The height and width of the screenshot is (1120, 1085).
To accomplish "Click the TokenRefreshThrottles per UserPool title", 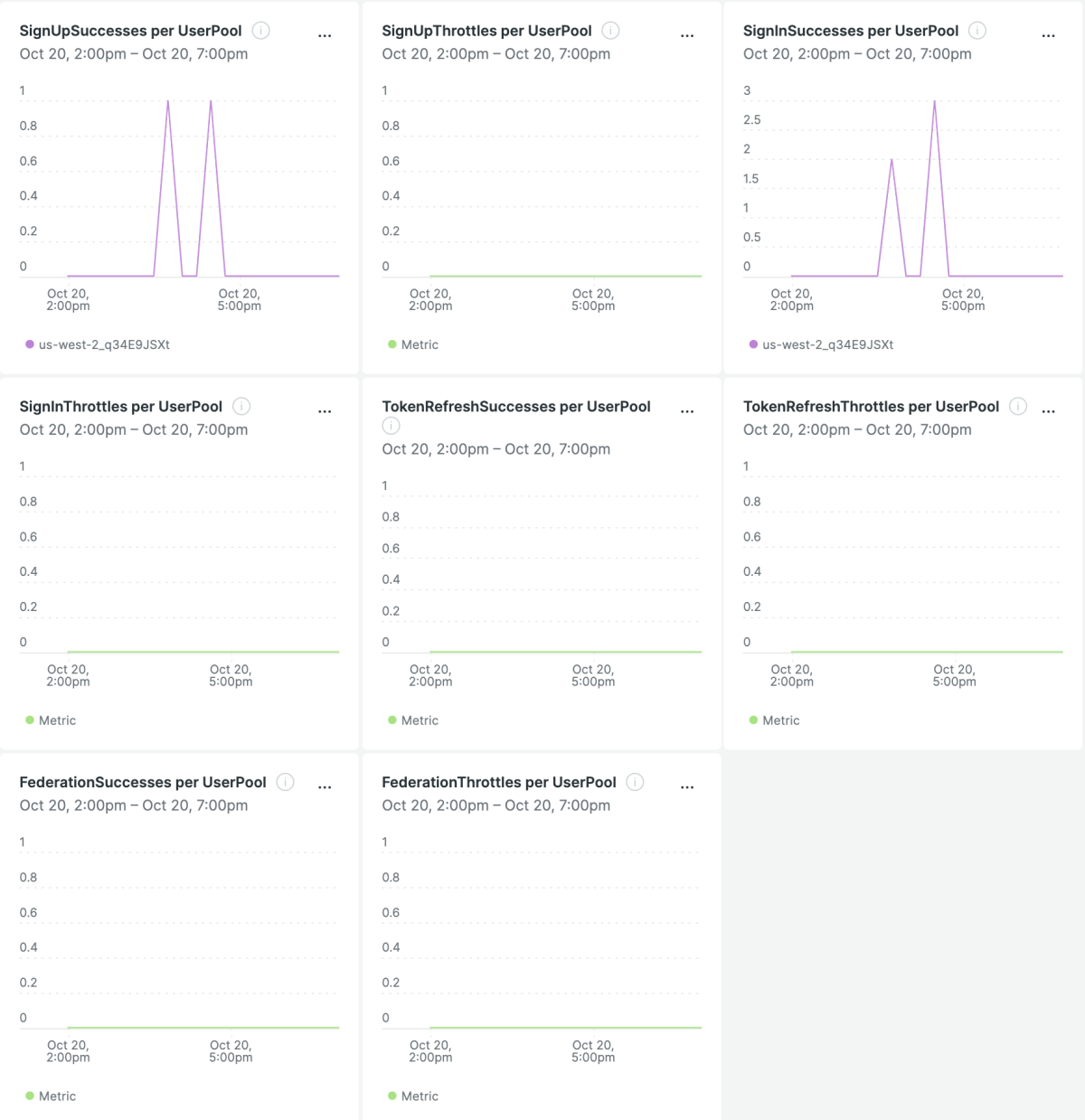I will (x=871, y=407).
